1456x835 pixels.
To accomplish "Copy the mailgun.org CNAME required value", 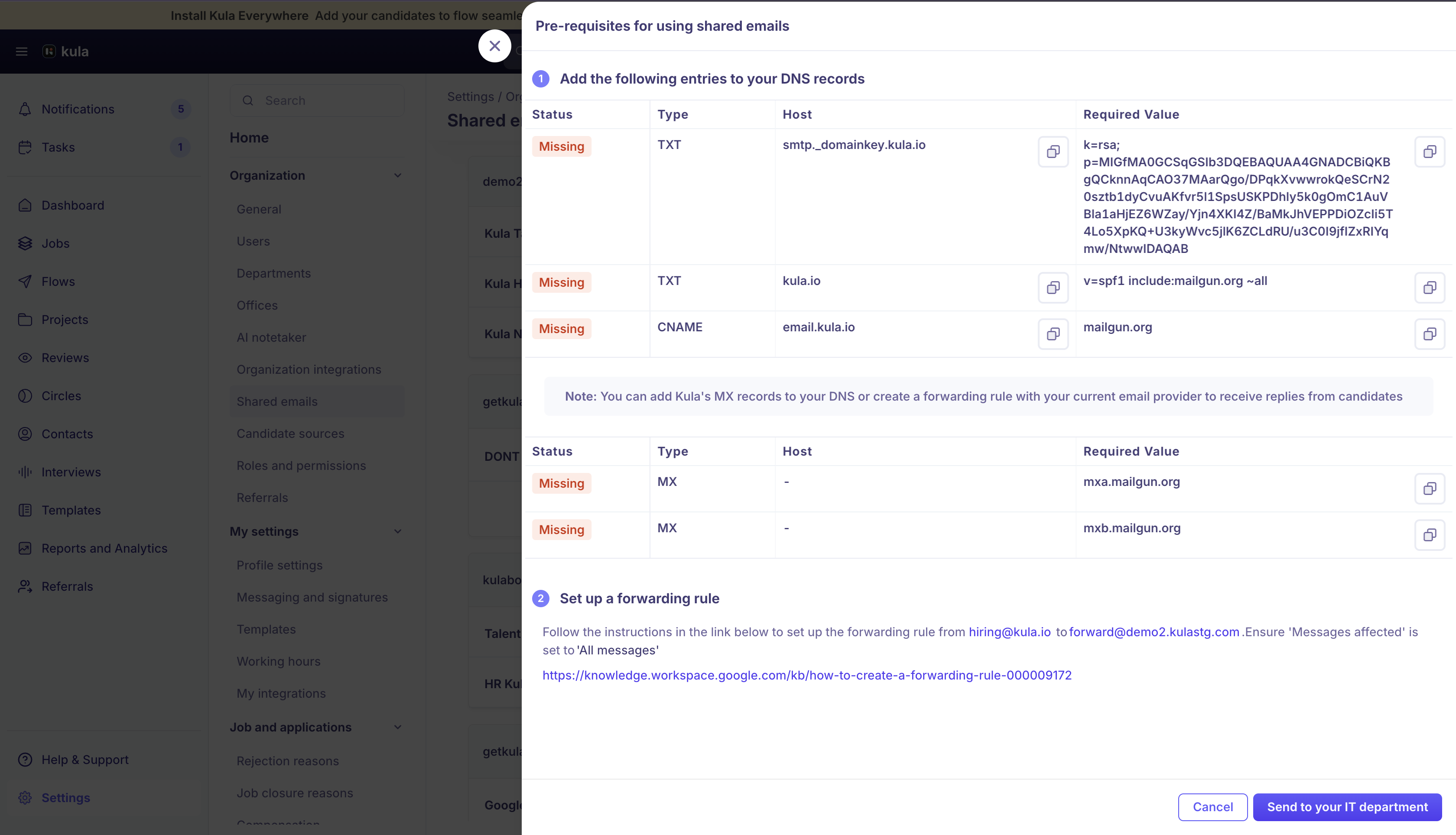I will click(x=1429, y=334).
